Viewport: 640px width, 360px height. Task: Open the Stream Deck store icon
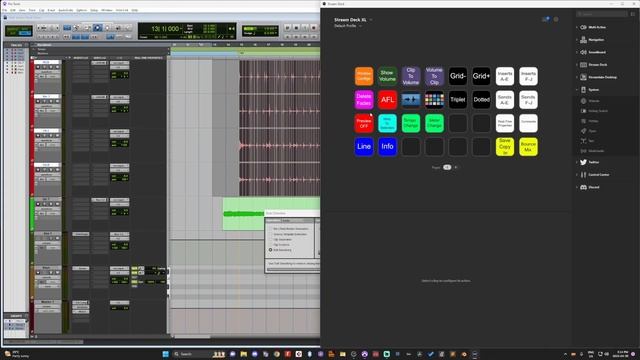click(545, 19)
